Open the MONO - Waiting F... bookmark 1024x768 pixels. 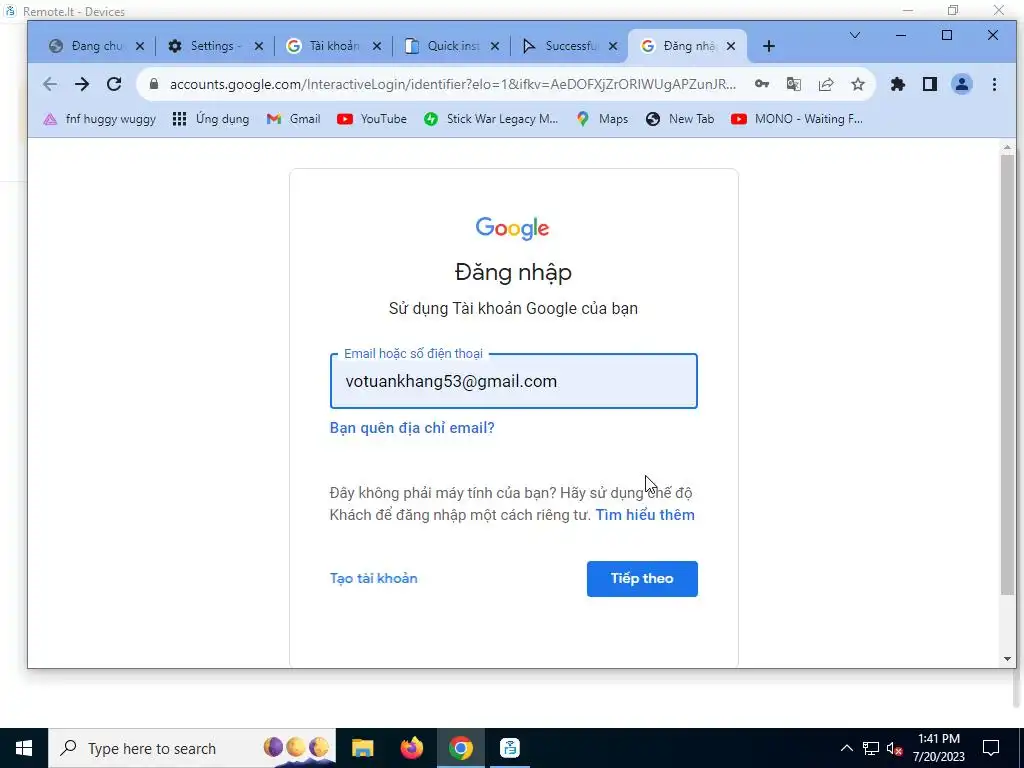(797, 119)
